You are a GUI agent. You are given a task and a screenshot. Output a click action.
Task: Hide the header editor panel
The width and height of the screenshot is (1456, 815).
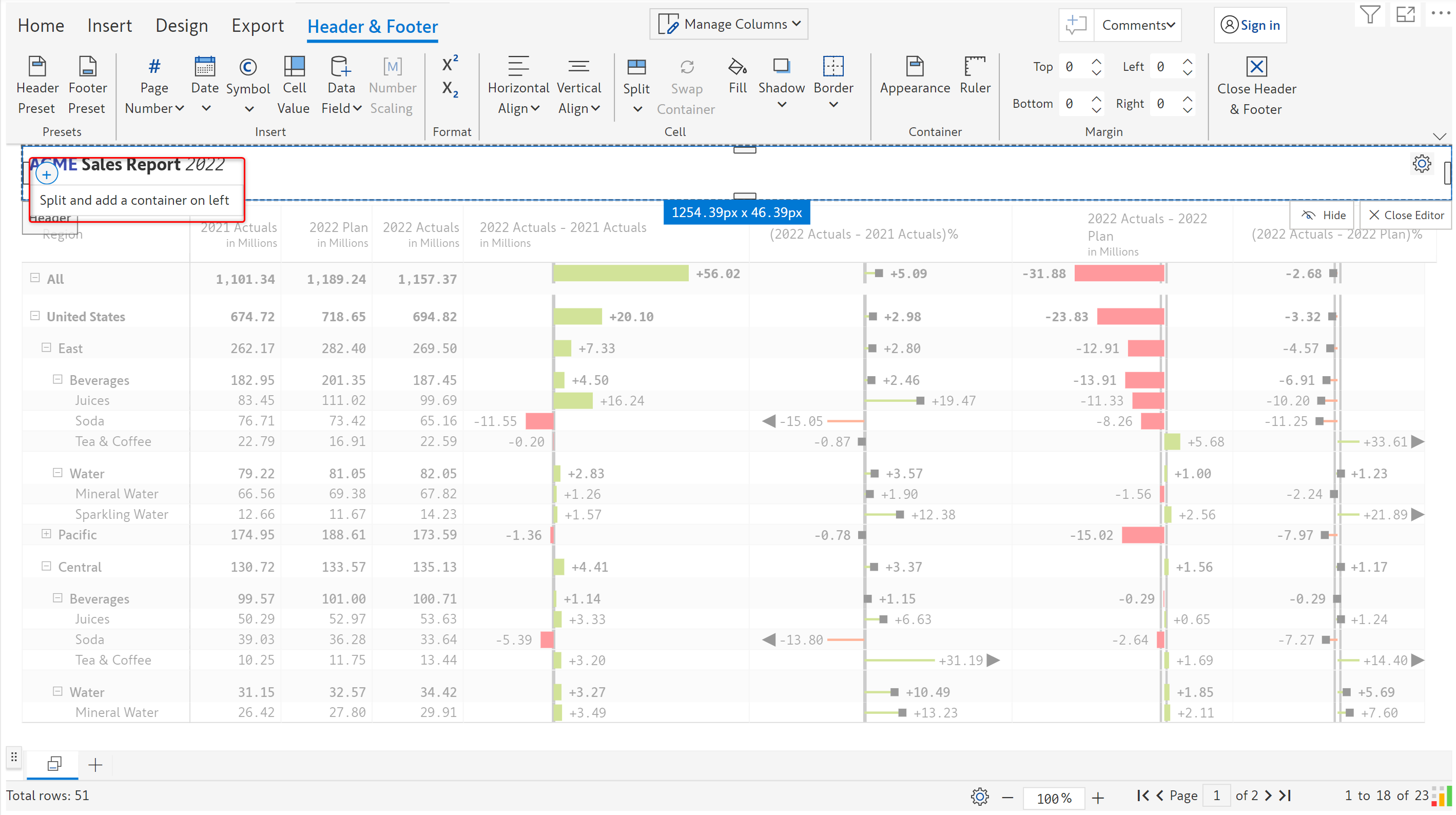(x=1323, y=216)
